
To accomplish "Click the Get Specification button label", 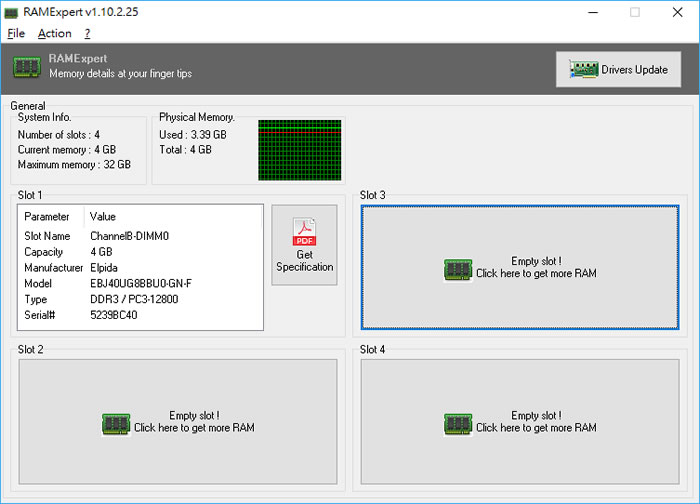I will (x=304, y=261).
